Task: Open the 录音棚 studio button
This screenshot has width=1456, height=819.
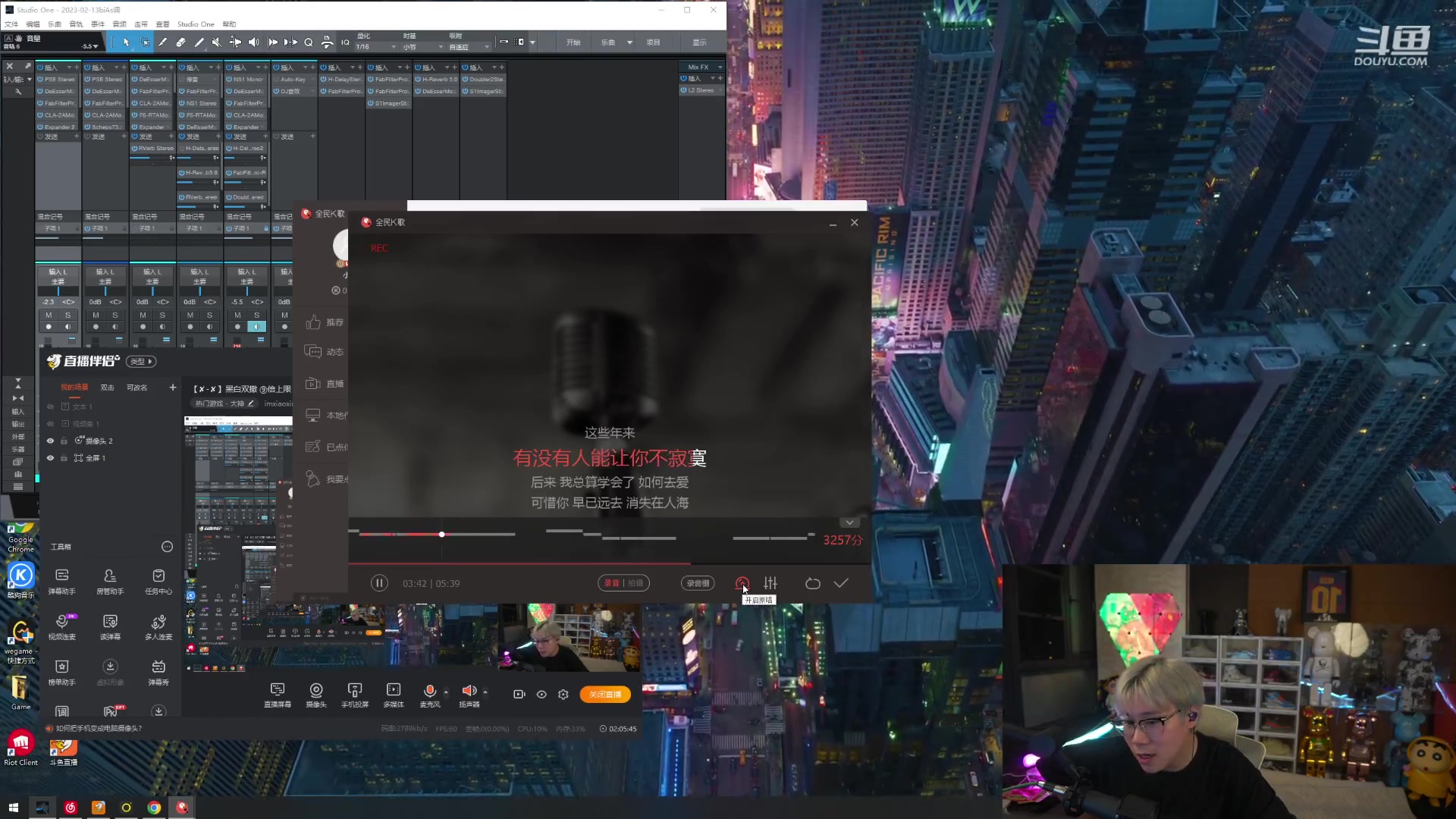Action: tap(698, 583)
